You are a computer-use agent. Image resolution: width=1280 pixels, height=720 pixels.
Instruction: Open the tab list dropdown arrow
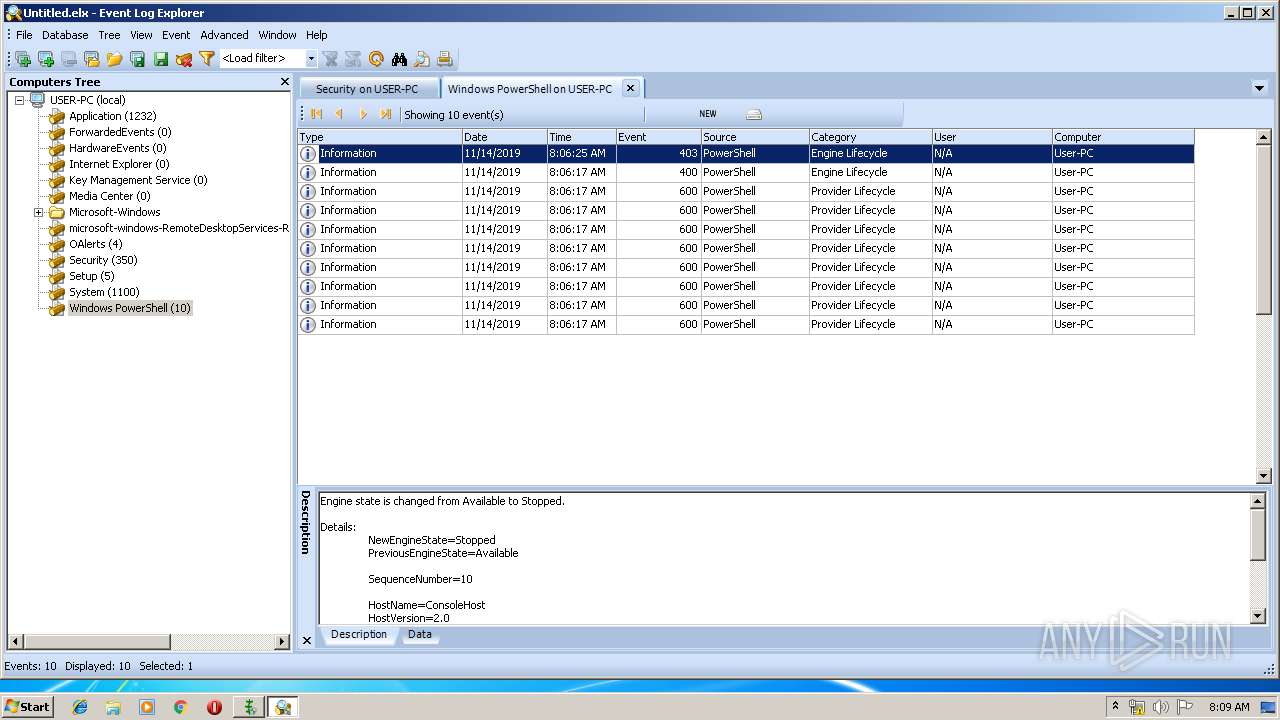1259,88
